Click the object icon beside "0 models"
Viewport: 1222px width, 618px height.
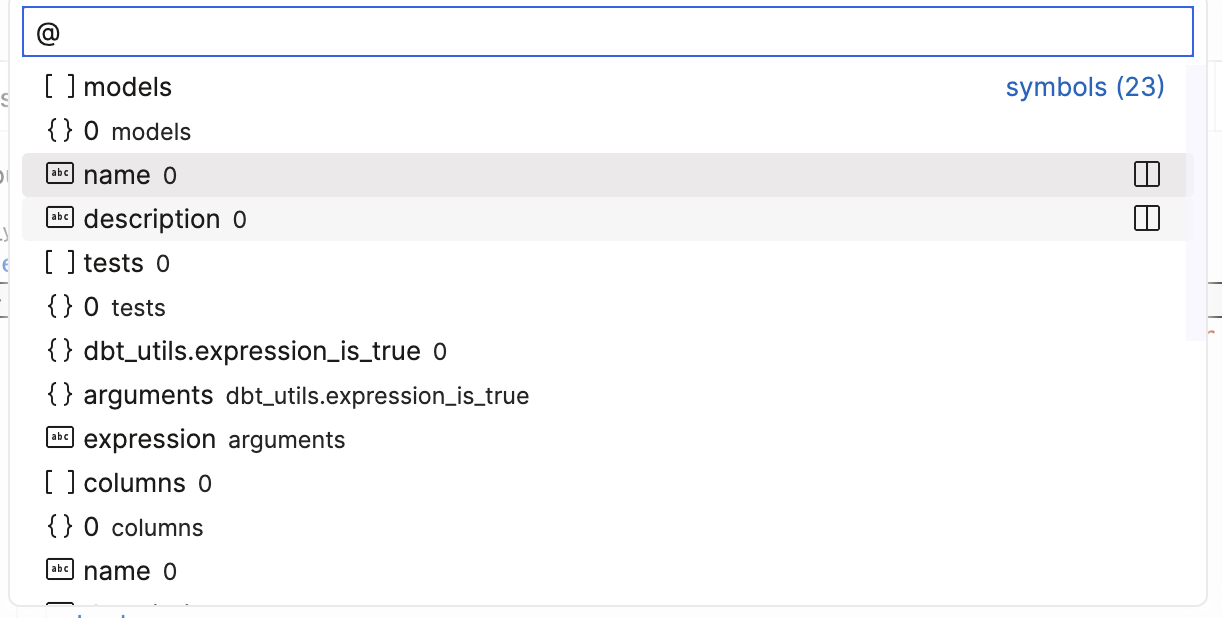(60, 130)
